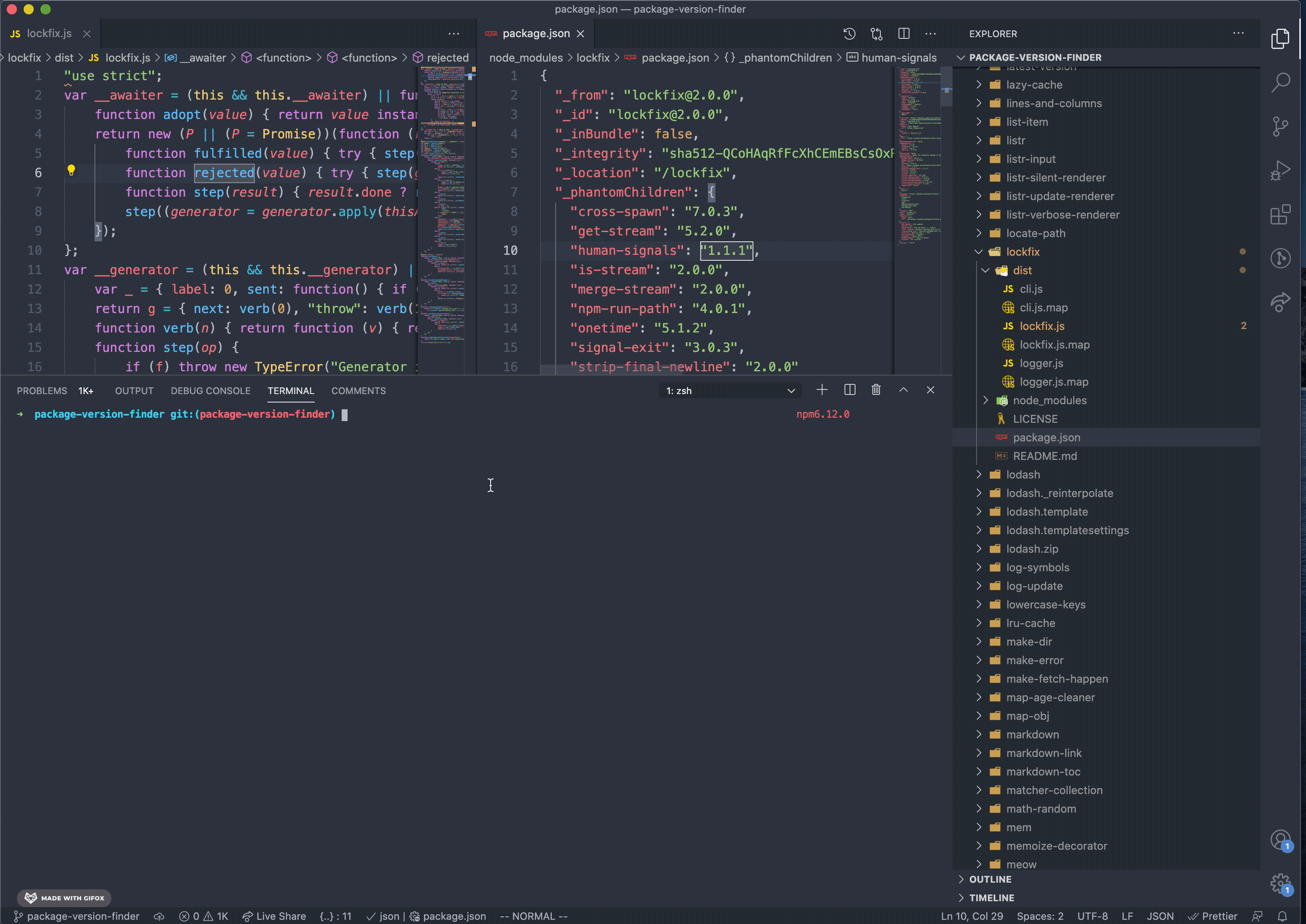Switch to the lockfix.js editor tab

(49, 34)
